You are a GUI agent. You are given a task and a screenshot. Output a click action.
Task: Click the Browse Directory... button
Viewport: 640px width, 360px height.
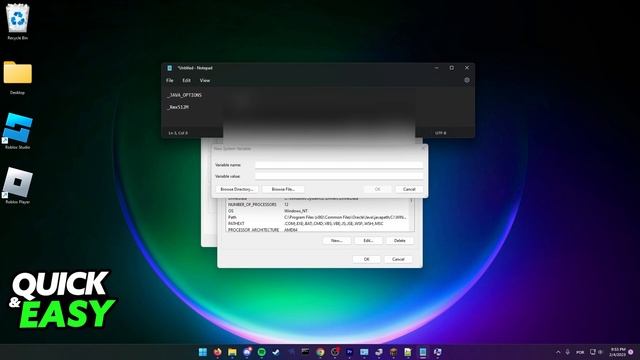click(x=237, y=189)
